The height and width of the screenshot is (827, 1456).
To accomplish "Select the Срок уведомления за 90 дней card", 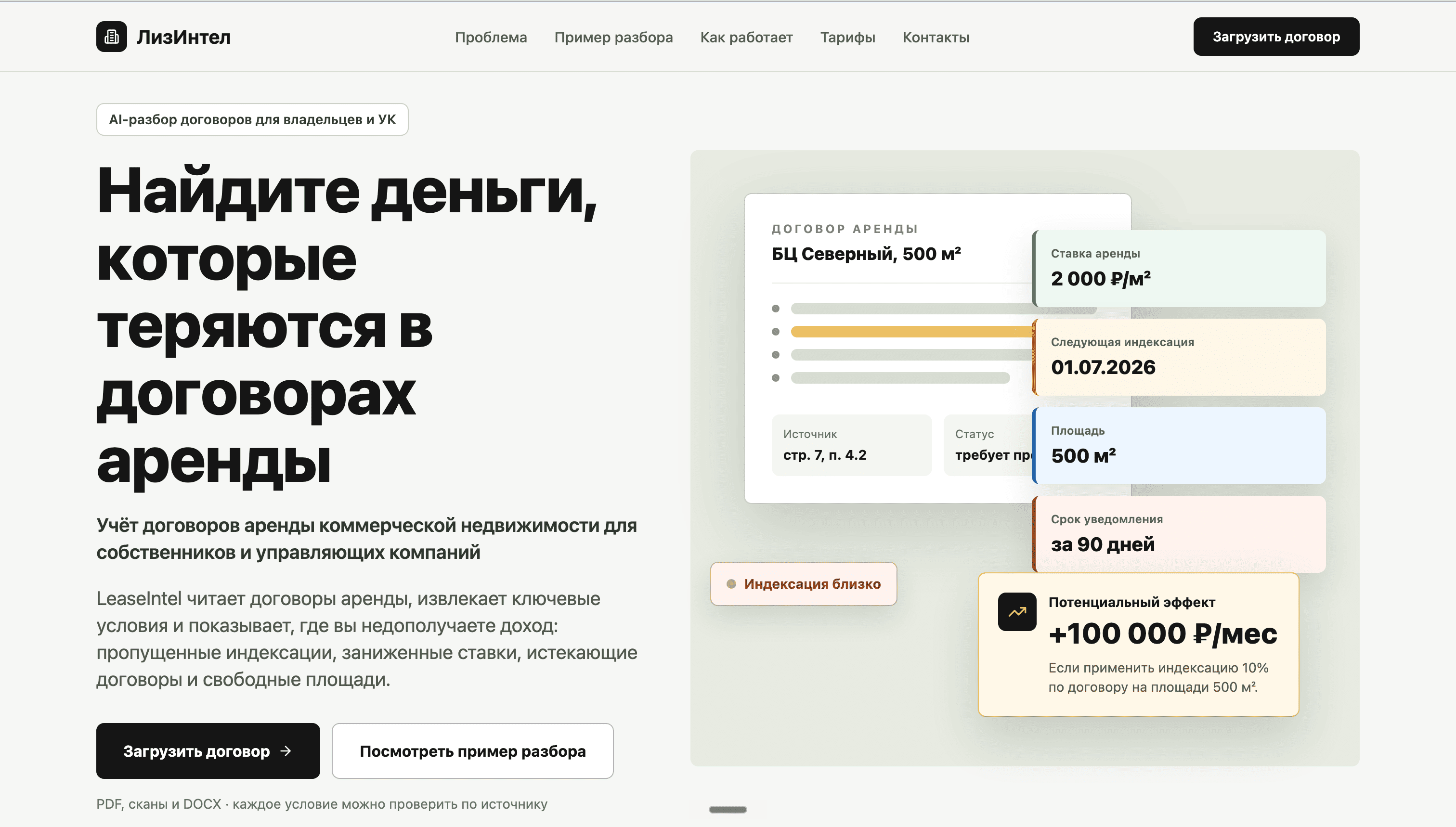I will tap(1179, 534).
